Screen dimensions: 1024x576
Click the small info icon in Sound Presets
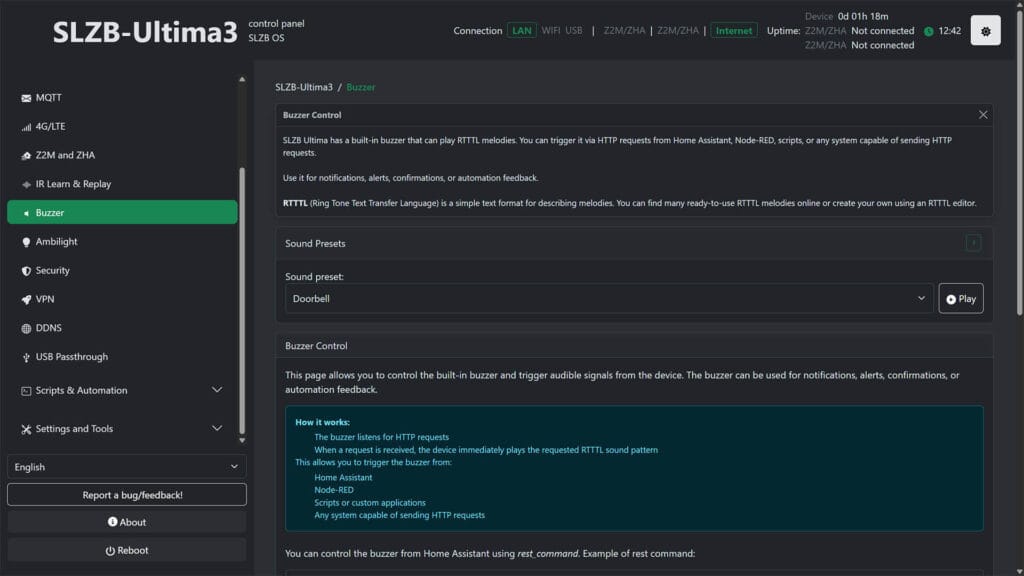(973, 243)
